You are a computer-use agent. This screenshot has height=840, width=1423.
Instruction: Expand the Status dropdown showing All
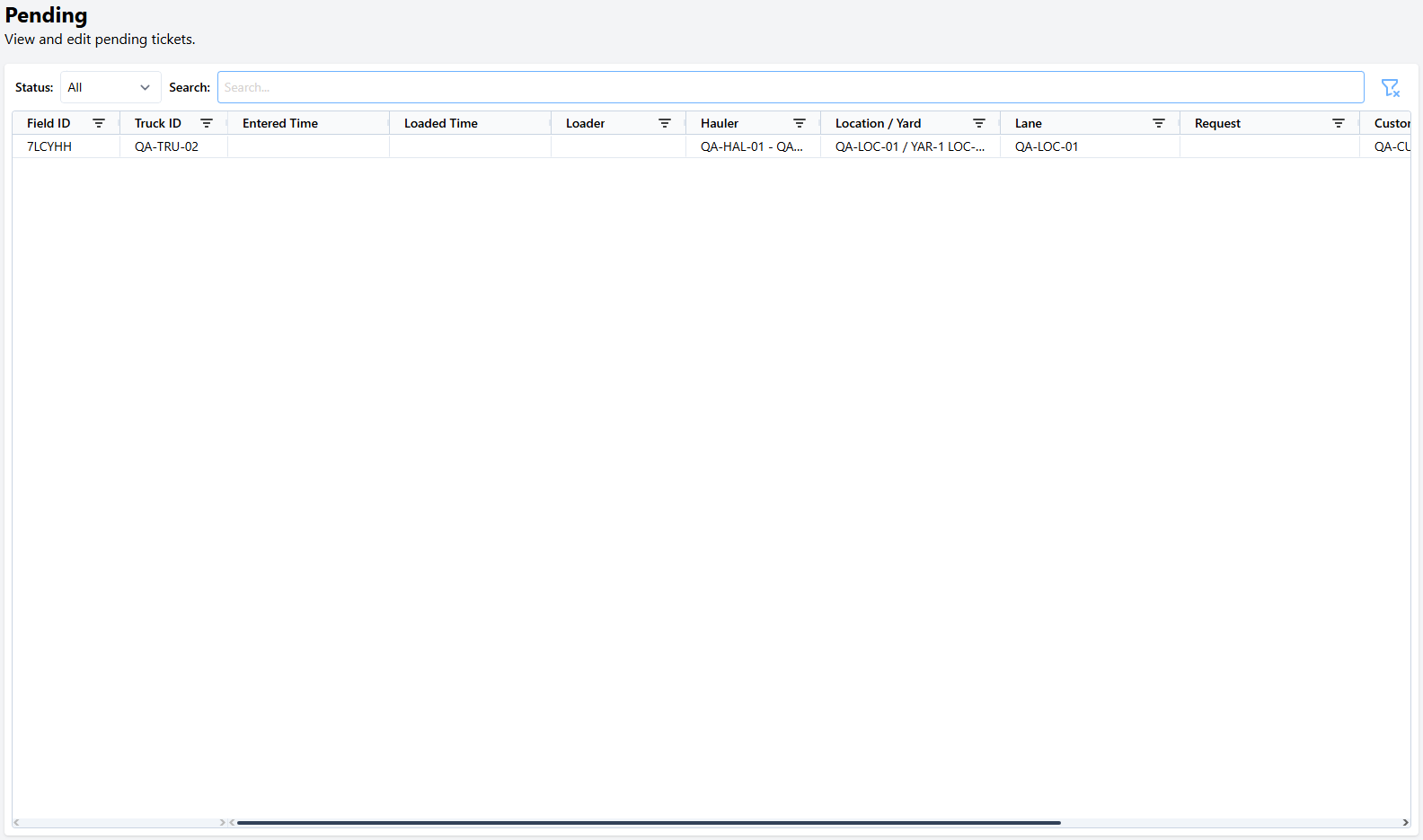pos(110,87)
